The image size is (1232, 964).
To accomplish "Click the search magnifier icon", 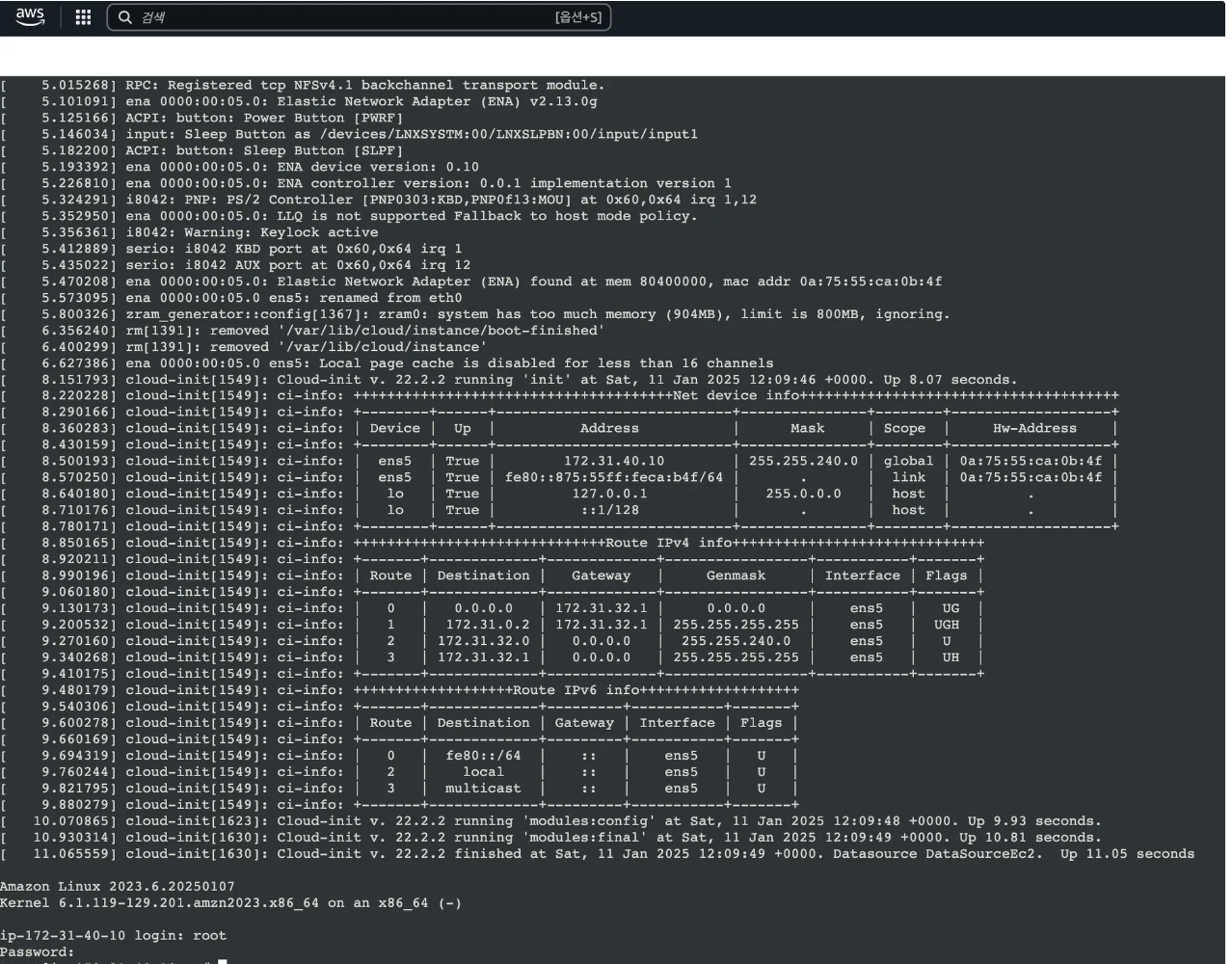I will point(125,17).
